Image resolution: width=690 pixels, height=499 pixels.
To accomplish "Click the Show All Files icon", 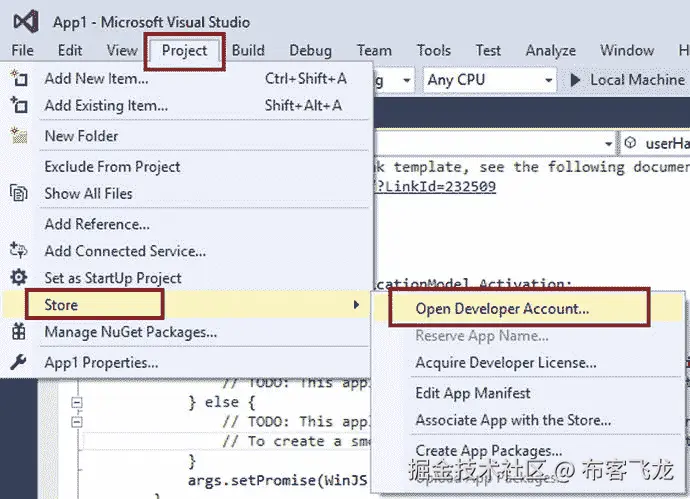I will point(19,193).
